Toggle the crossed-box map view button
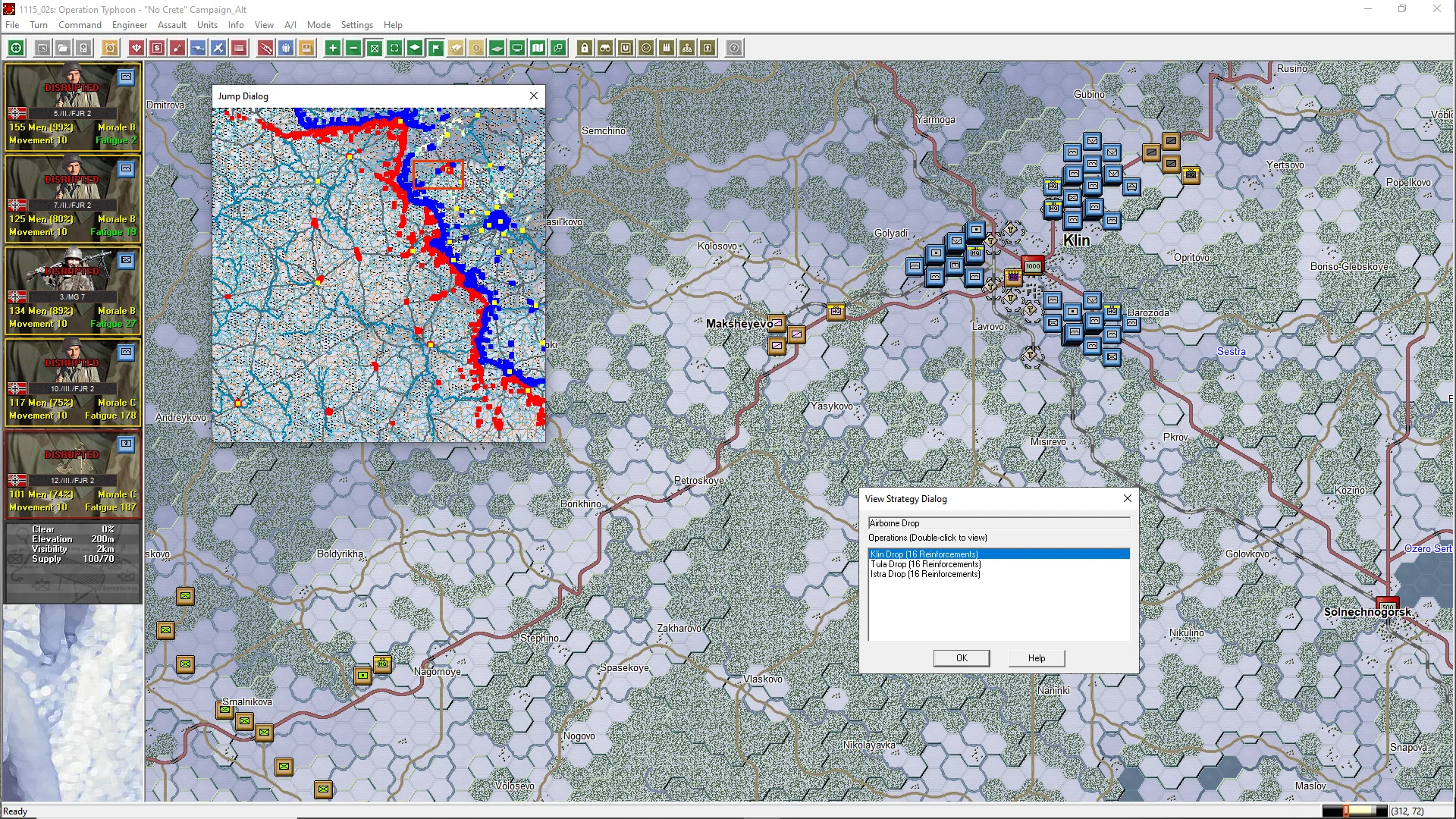The height and width of the screenshot is (819, 1456). coord(374,48)
